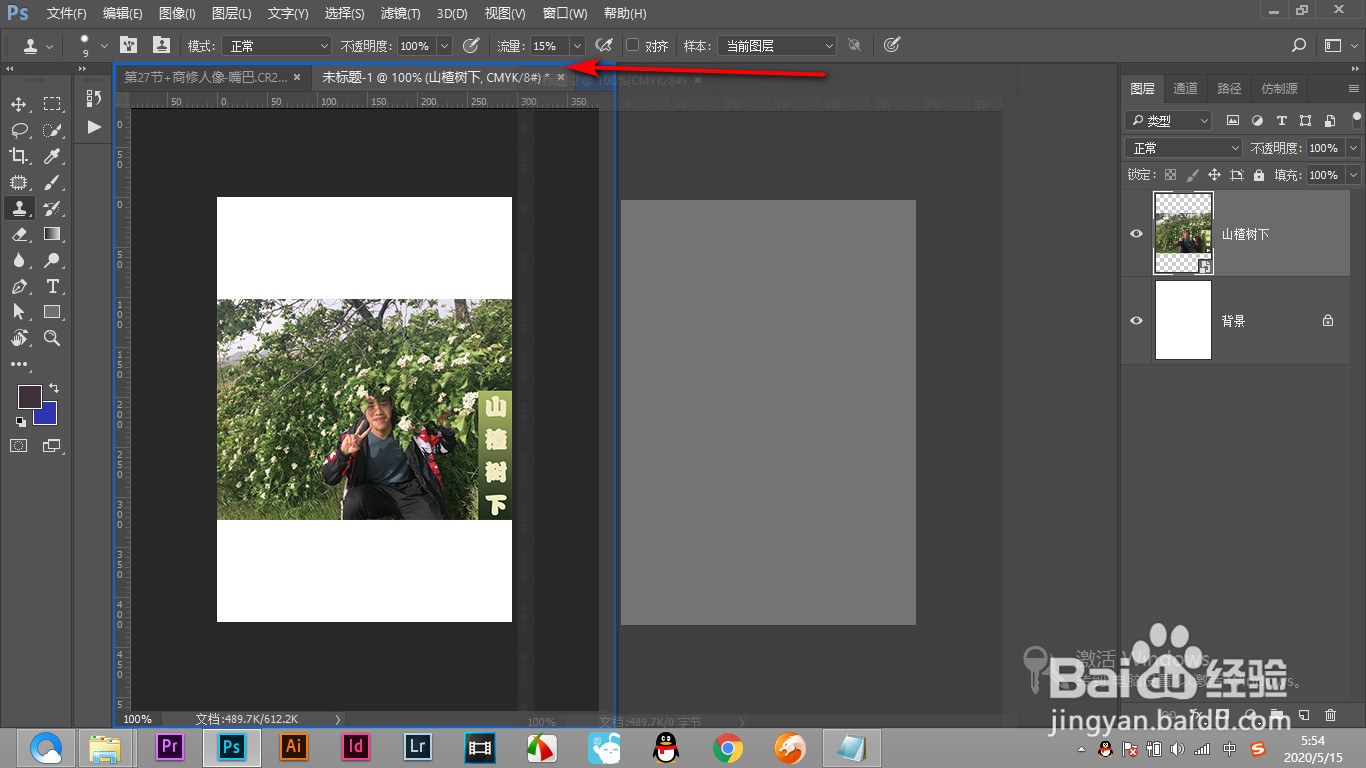Reset default foreground and background colors
The width and height of the screenshot is (1366, 768).
[21, 422]
